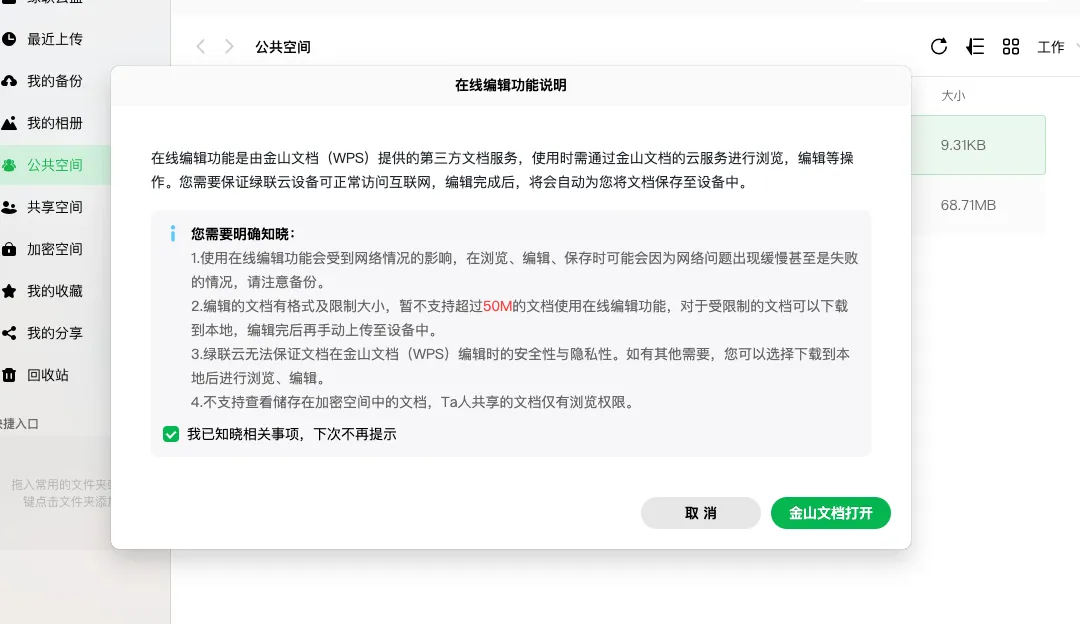Open 我的收藏 in the sidebar
This screenshot has height=624, width=1080.
tap(55, 291)
